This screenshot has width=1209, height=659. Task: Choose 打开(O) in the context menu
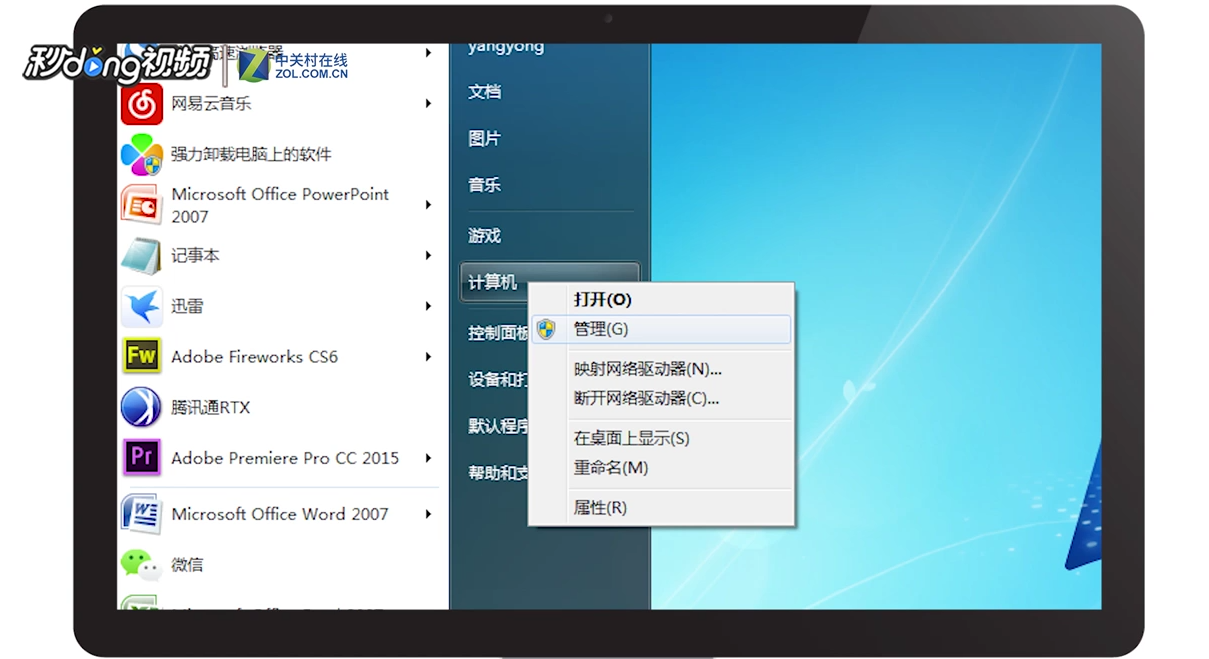tap(661, 299)
